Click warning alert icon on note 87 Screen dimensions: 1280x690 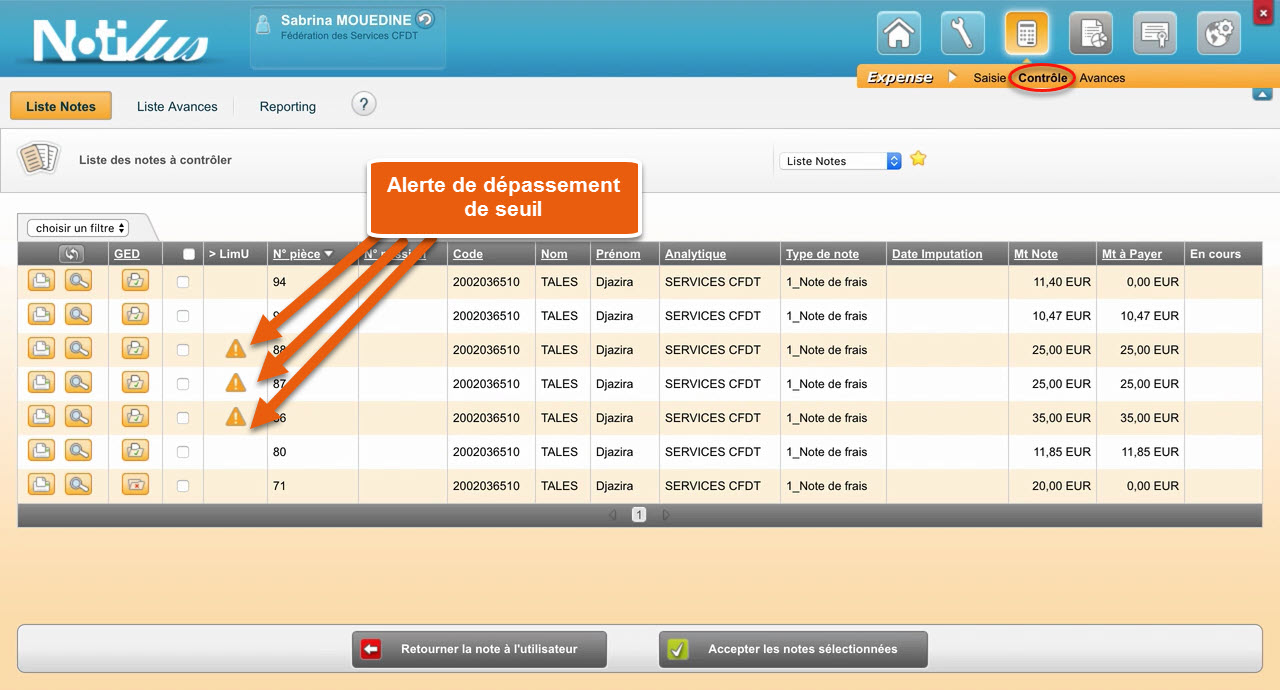point(235,383)
